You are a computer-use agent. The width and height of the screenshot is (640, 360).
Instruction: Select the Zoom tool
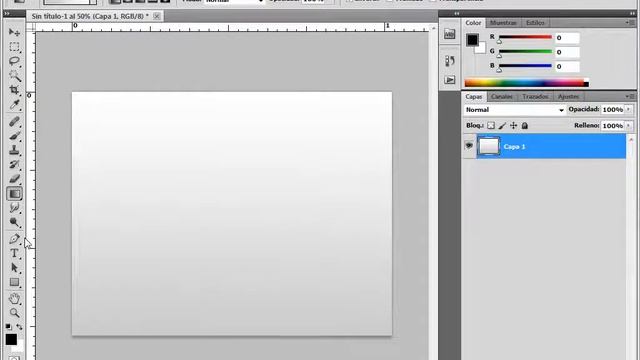14,313
